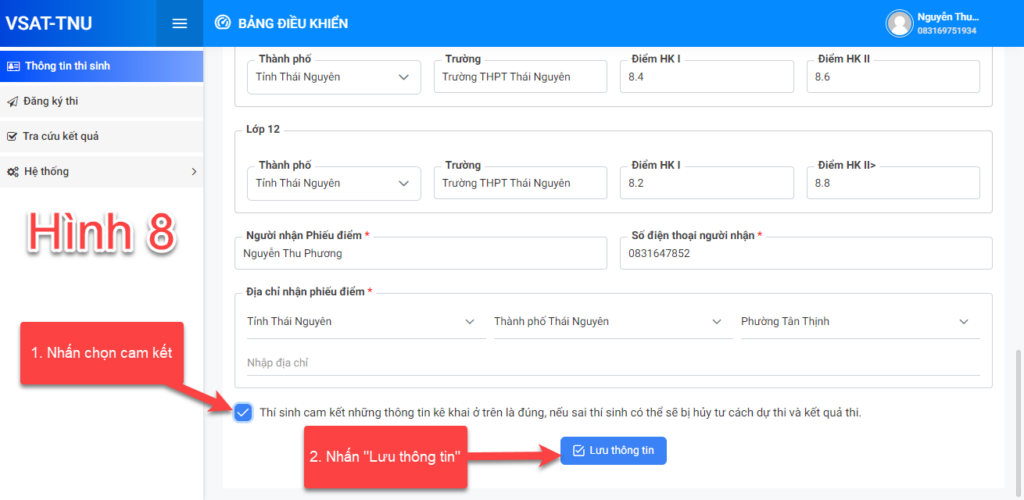Open the Thành phố Thái Nguyên district dropdown
The width and height of the screenshot is (1024, 500).
point(607,321)
